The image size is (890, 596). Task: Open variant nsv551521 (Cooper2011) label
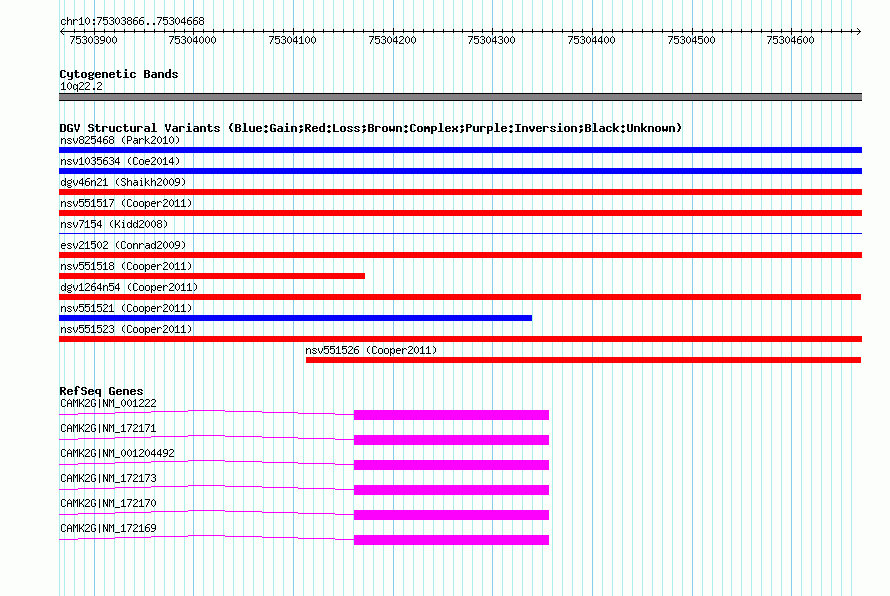tap(126, 308)
